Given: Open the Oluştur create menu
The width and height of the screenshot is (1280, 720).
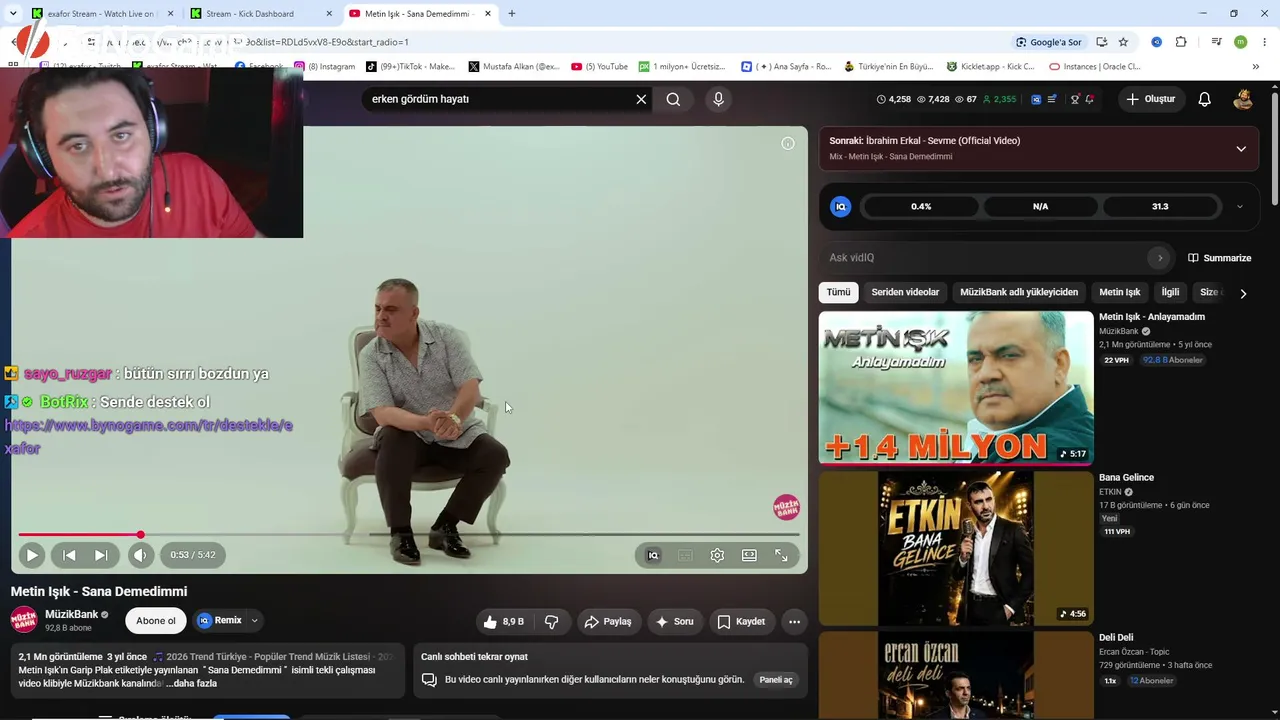Looking at the screenshot, I should tap(1150, 99).
